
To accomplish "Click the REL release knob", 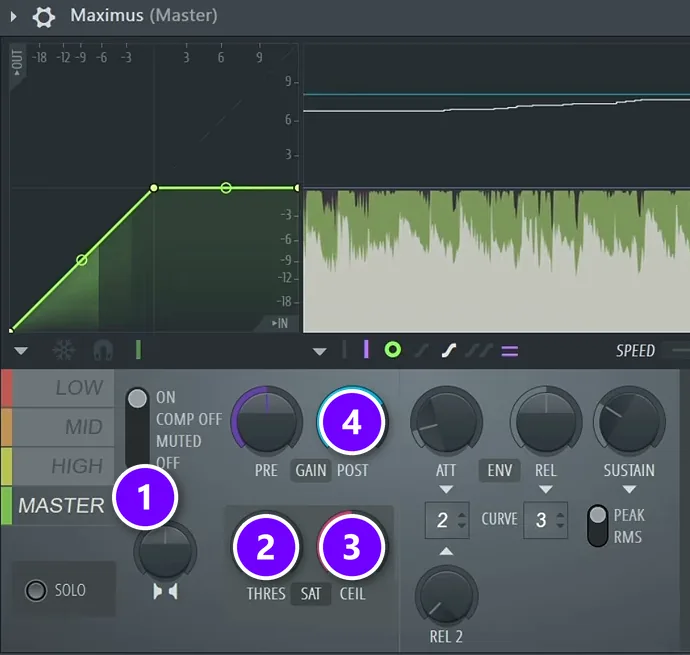I will click(x=546, y=422).
